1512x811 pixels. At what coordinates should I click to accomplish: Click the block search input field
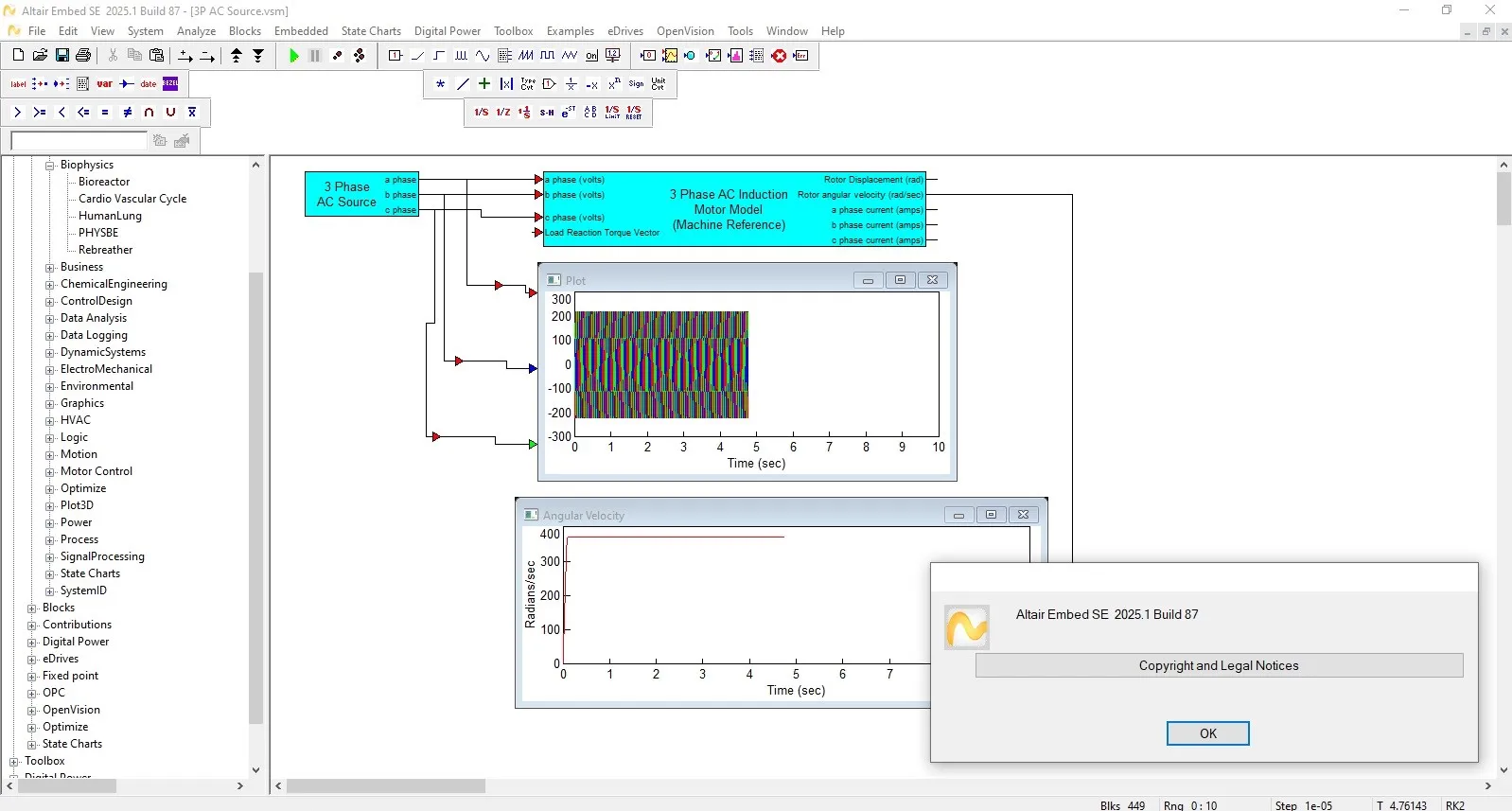point(79,140)
